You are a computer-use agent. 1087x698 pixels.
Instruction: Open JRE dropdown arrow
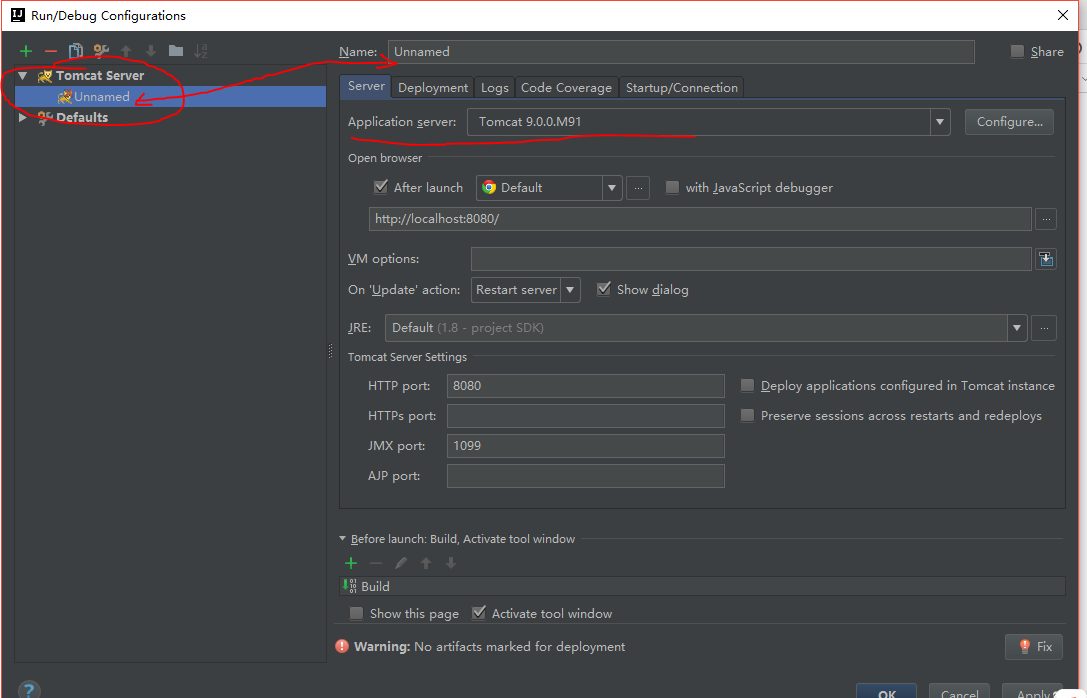(1017, 328)
